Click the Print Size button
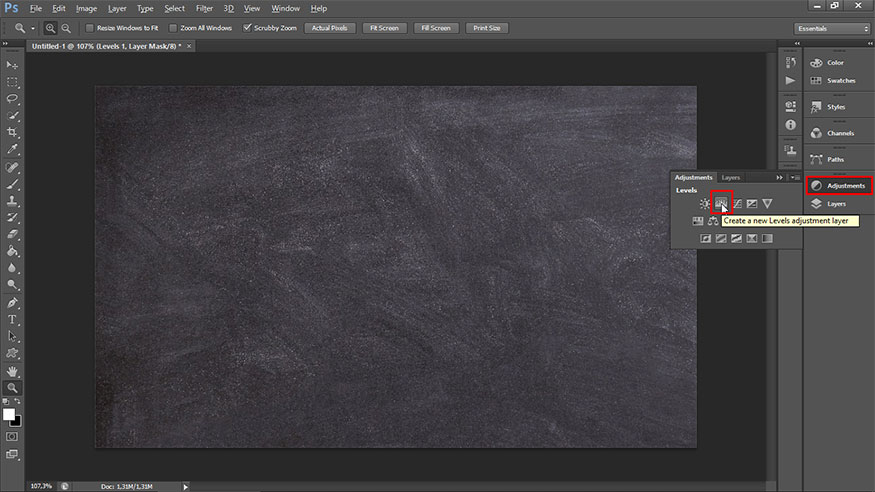Viewport: 875px width, 492px height. (x=487, y=28)
